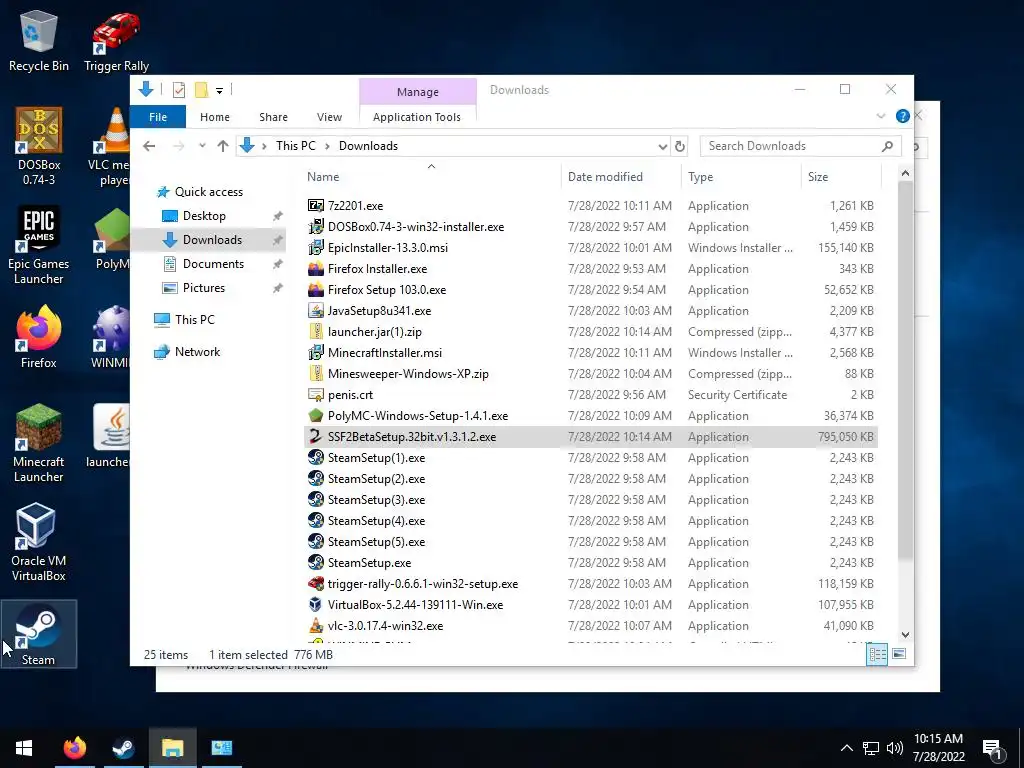This screenshot has height=768, width=1024.
Task: Click the Manage contextual tab
Action: [x=417, y=92]
